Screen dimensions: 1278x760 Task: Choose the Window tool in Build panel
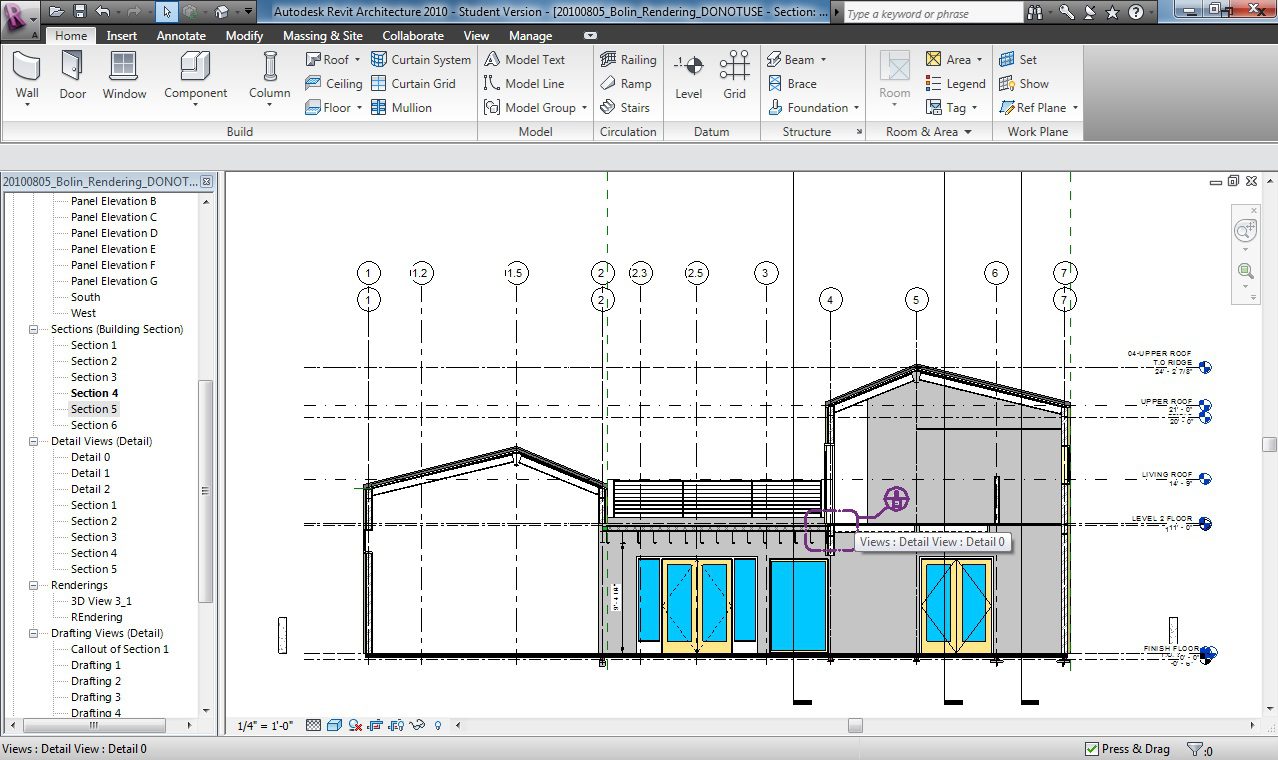(124, 67)
